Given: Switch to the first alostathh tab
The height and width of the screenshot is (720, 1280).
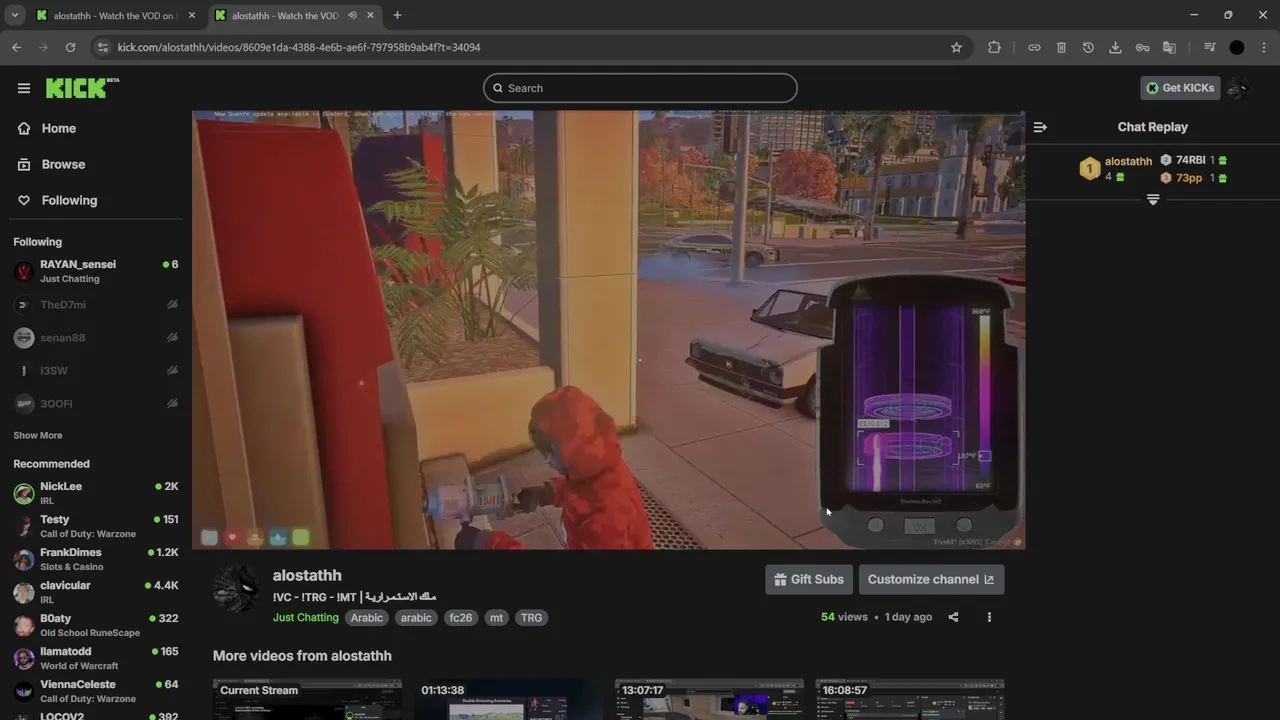Looking at the screenshot, I should tap(115, 16).
